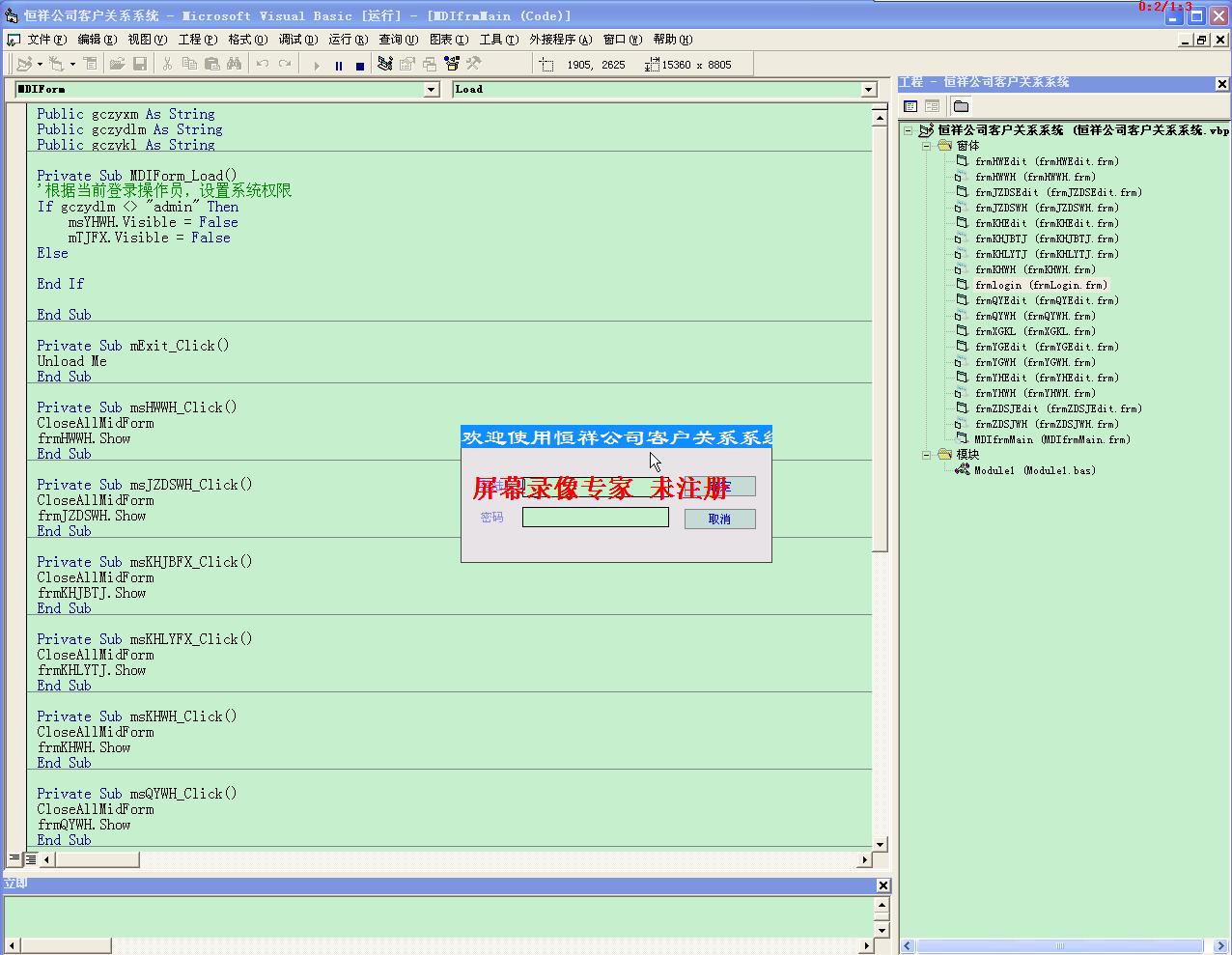1232x955 pixels.
Task: Open the 工具(T) menu
Action: pos(498,40)
